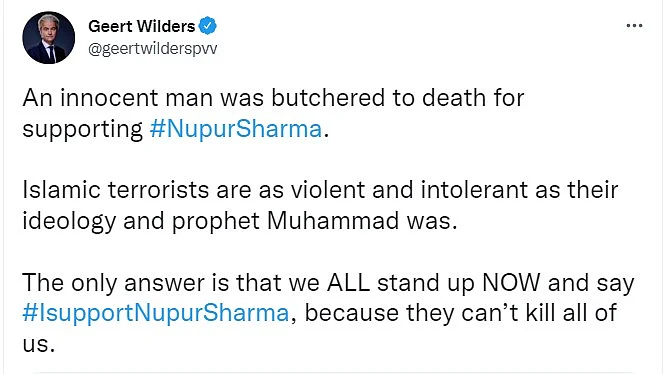672x374 pixels.
Task: Click the text "ideology and prophet"
Action: (x=141, y=221)
